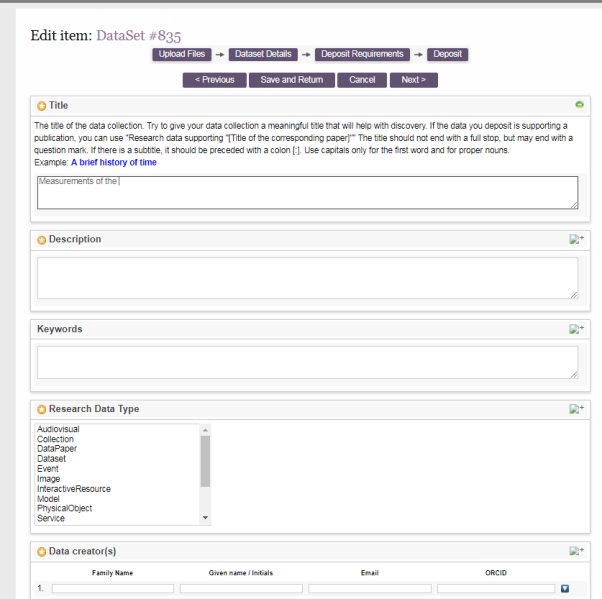Proceed with the Next button
Image resolution: width=602 pixels, height=599 pixels.
[x=413, y=80]
